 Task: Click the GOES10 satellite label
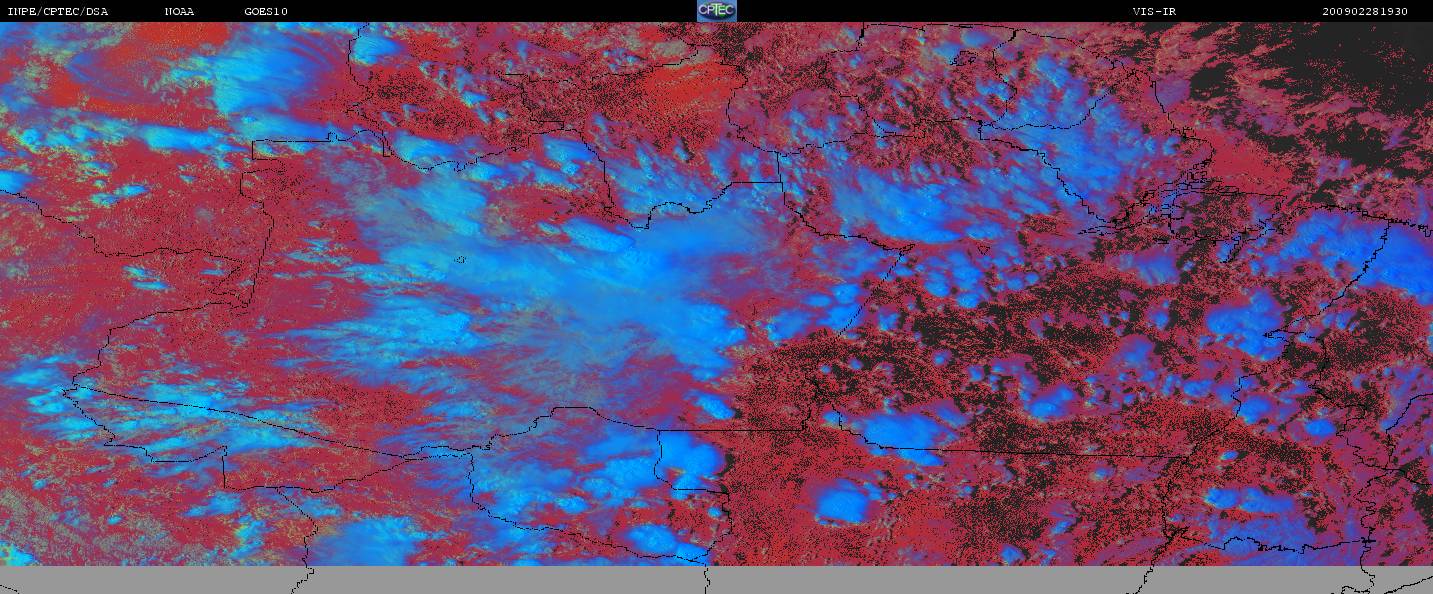tap(266, 12)
